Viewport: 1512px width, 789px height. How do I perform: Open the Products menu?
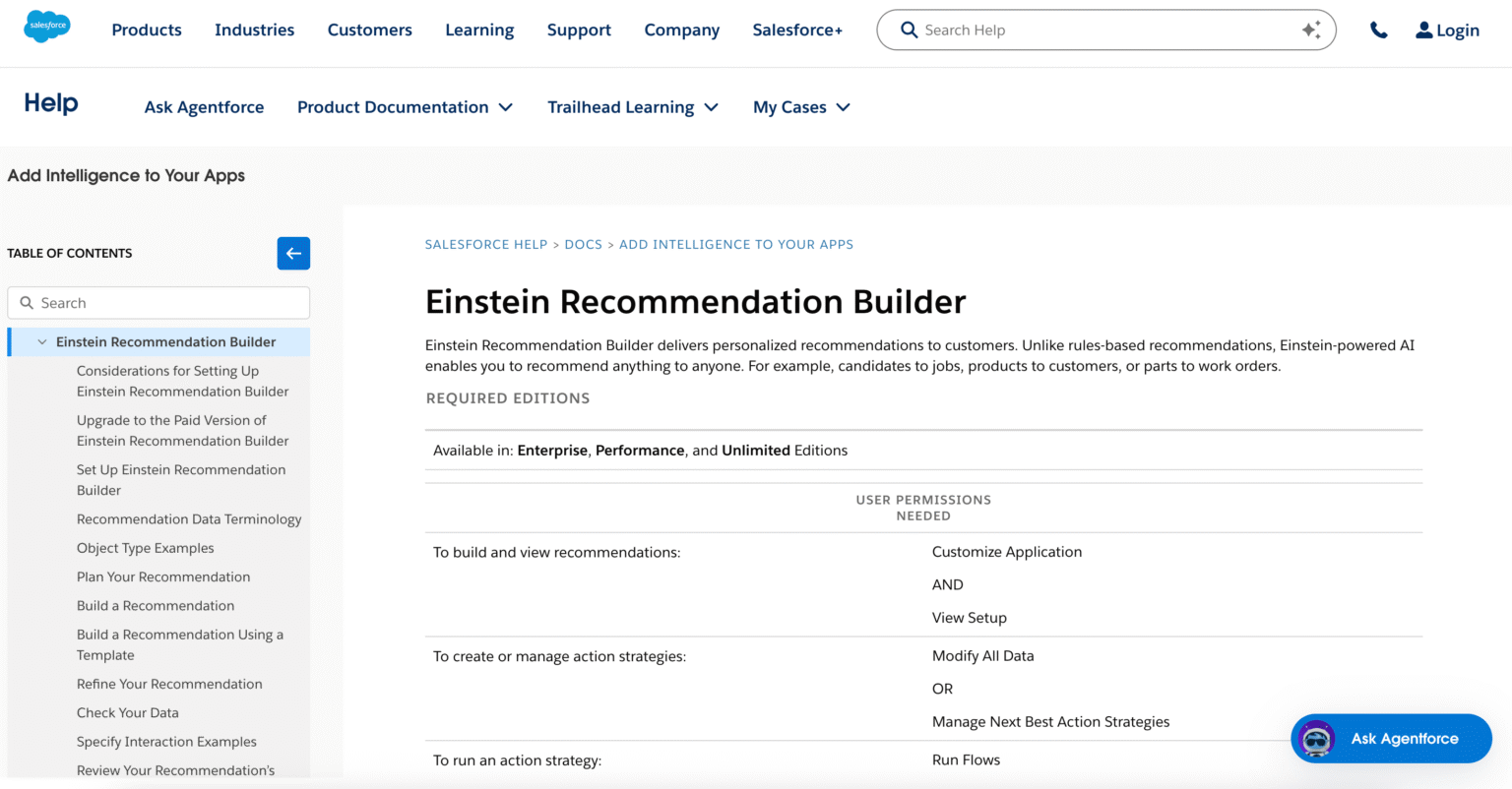click(x=146, y=30)
